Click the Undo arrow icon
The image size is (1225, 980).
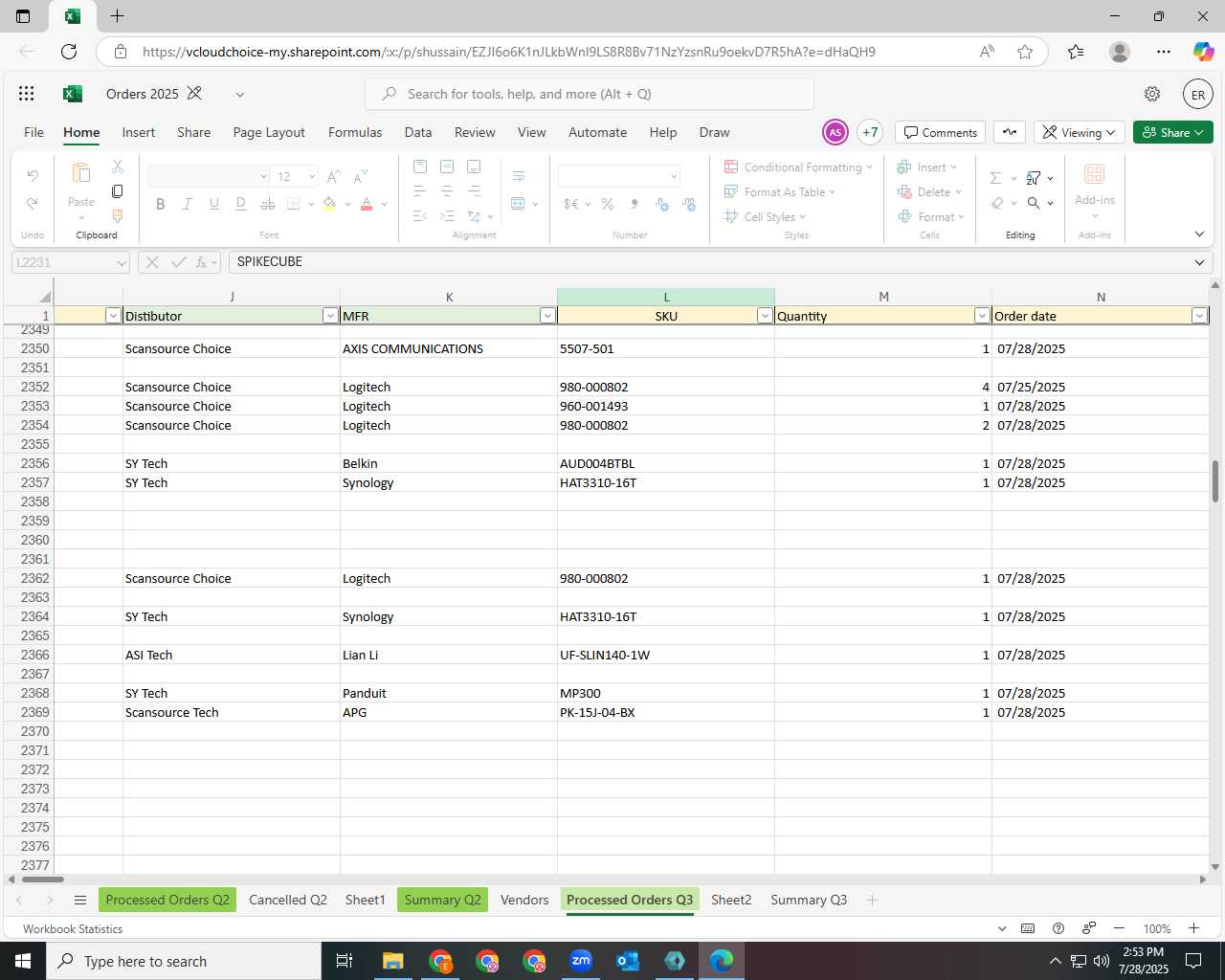[33, 176]
